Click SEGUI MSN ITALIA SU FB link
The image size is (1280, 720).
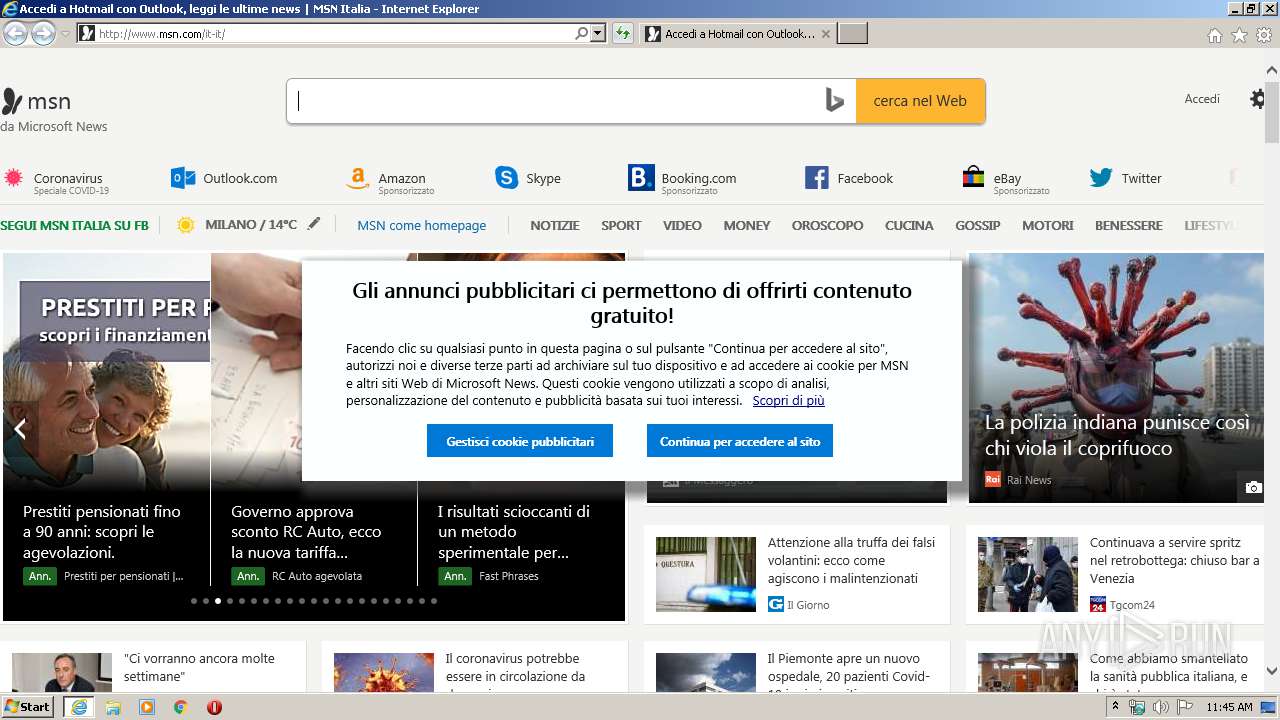pos(74,225)
